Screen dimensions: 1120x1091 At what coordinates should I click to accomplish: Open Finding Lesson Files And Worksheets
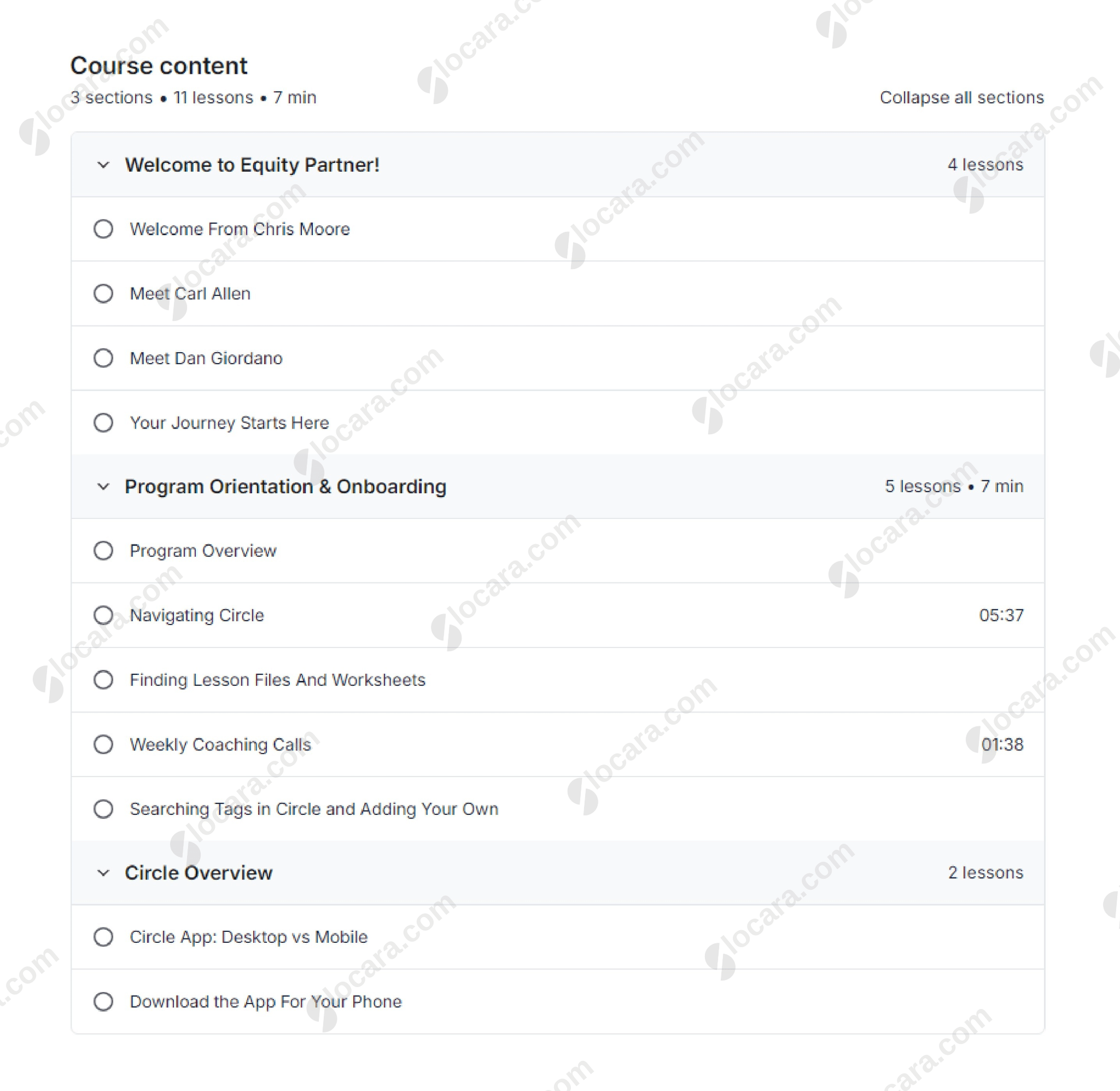[277, 680]
